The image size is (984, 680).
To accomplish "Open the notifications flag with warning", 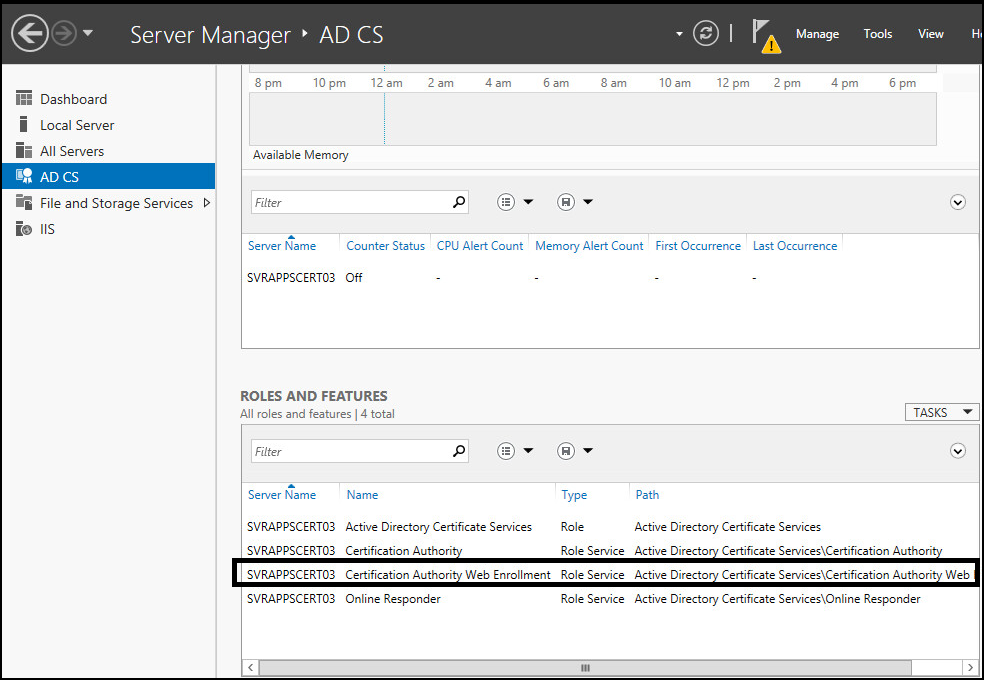I will pyautogui.click(x=766, y=36).
